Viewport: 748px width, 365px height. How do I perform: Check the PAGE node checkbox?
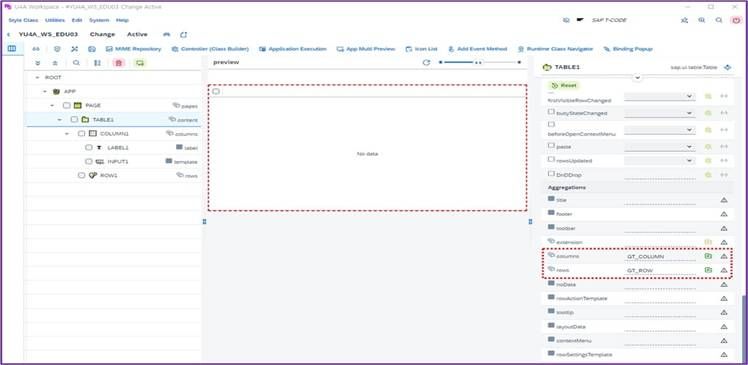click(66, 105)
